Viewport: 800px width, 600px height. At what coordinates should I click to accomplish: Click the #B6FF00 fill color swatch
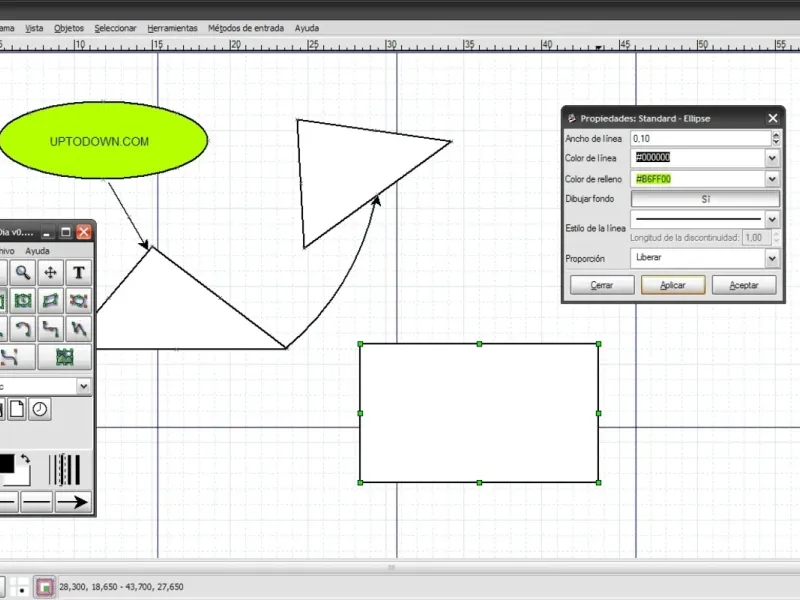click(653, 179)
